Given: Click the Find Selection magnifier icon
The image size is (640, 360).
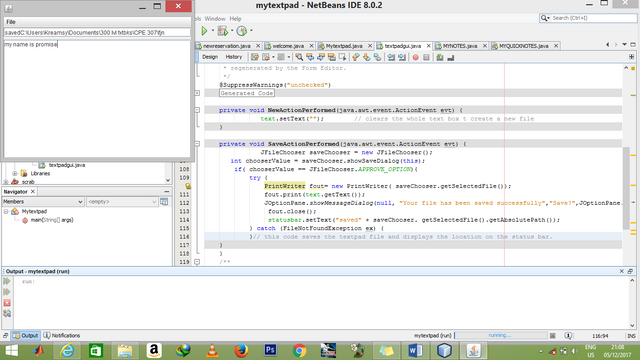Looking at the screenshot, I should [x=299, y=58].
